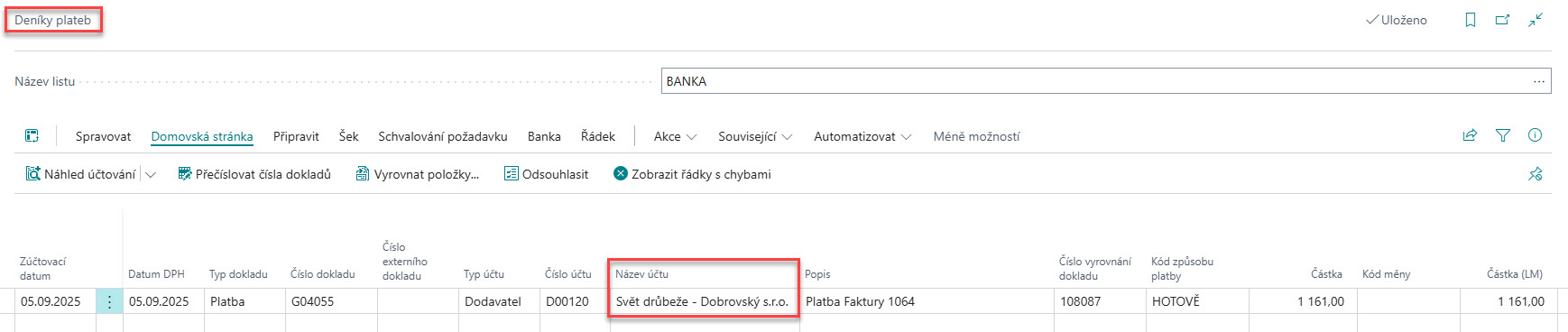Click the Název listu BANKA field
The width and height of the screenshot is (1568, 332).
pos(1106,81)
